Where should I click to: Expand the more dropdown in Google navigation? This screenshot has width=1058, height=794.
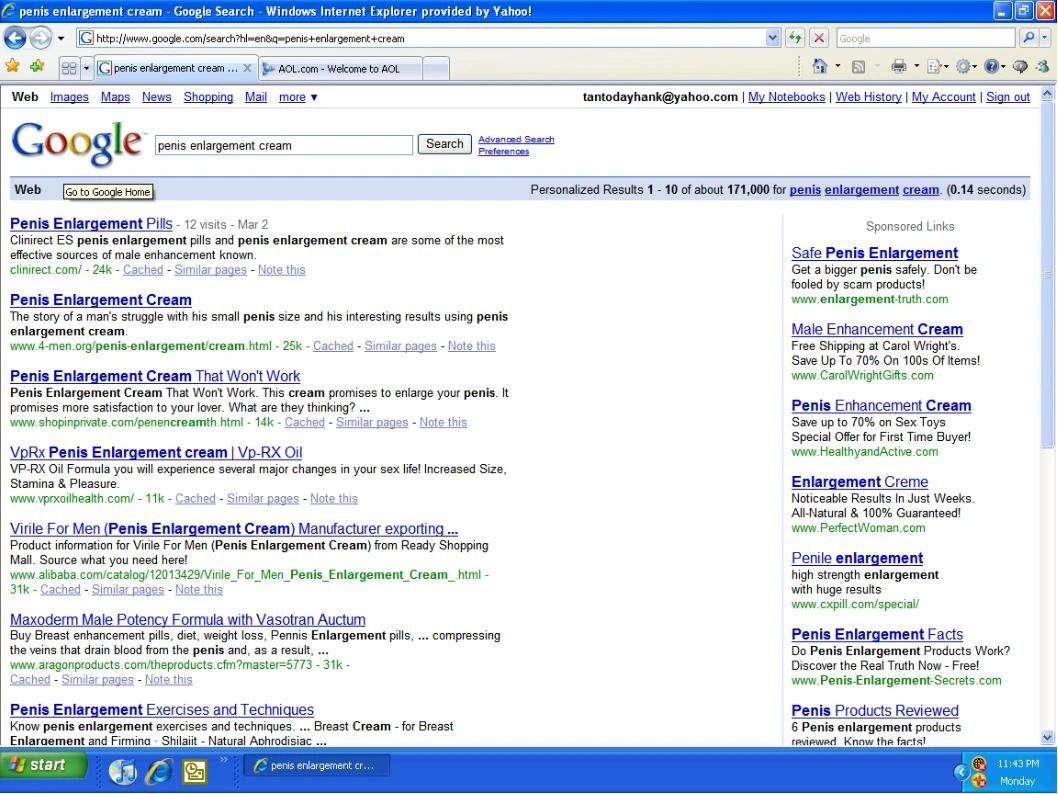[298, 97]
